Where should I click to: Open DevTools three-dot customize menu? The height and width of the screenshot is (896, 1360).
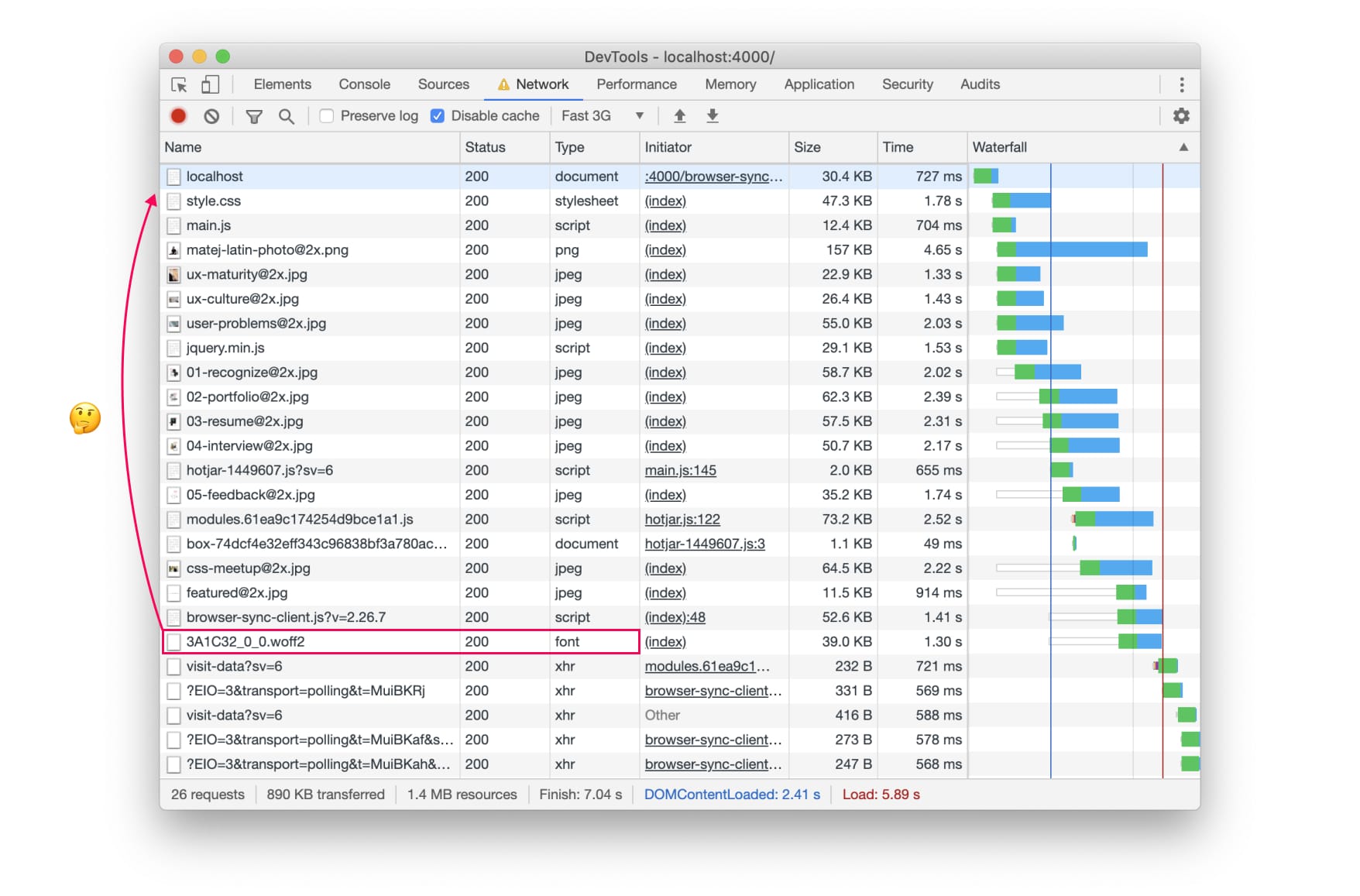point(1181,84)
